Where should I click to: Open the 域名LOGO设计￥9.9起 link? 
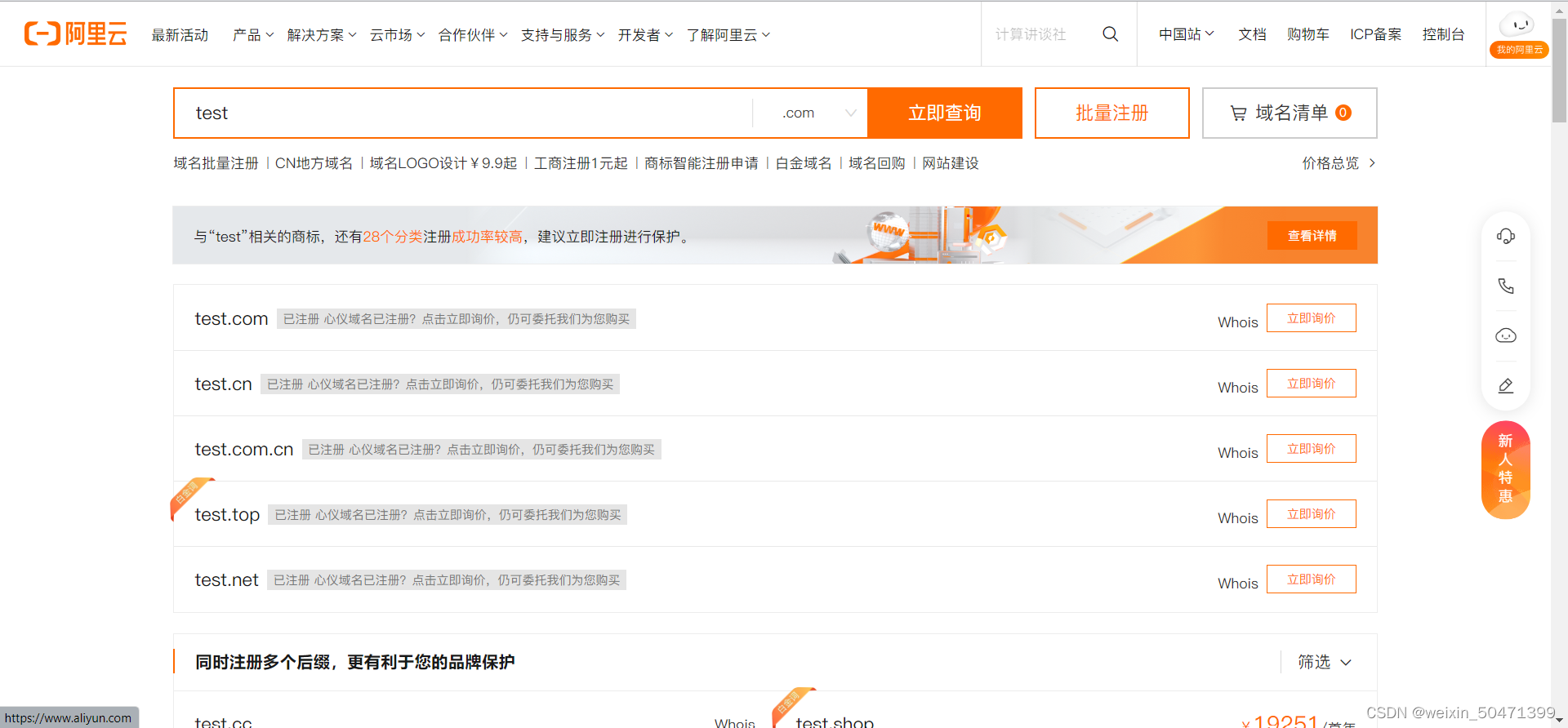click(x=443, y=163)
